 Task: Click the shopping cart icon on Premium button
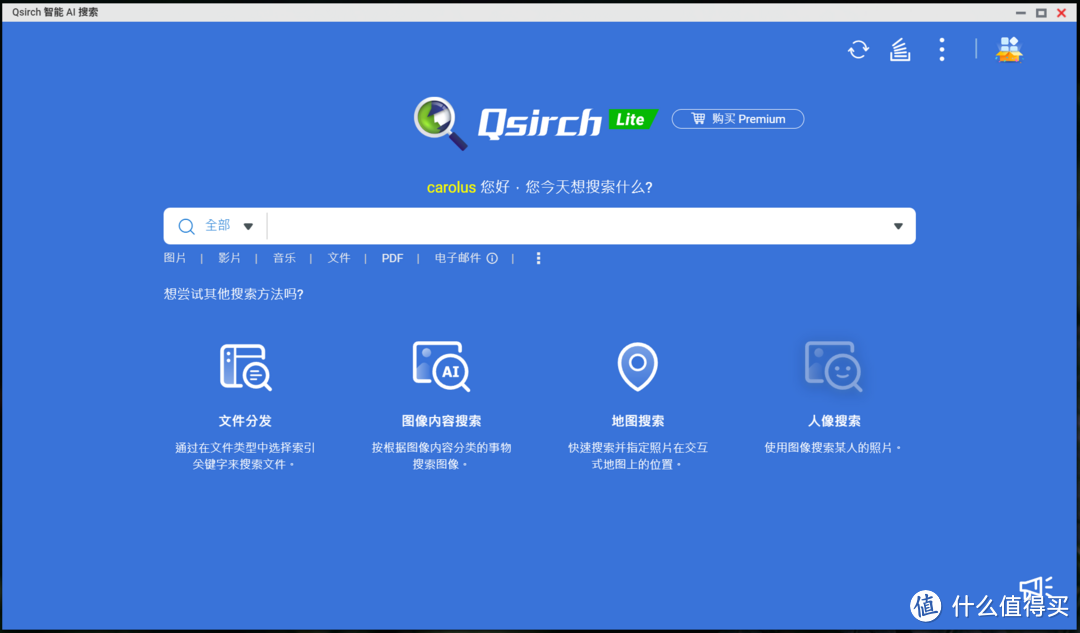[x=698, y=118]
